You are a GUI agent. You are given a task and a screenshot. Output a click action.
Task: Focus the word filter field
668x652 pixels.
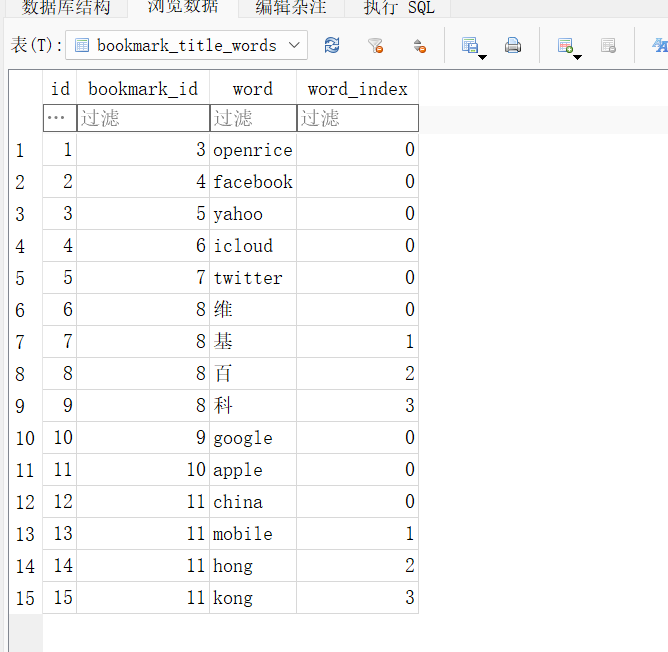click(x=253, y=118)
